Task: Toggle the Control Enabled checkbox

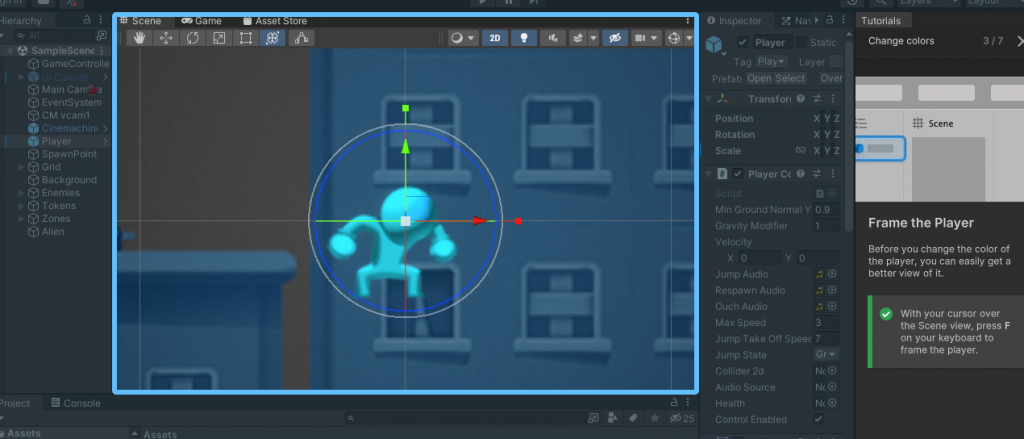Action: [818, 419]
